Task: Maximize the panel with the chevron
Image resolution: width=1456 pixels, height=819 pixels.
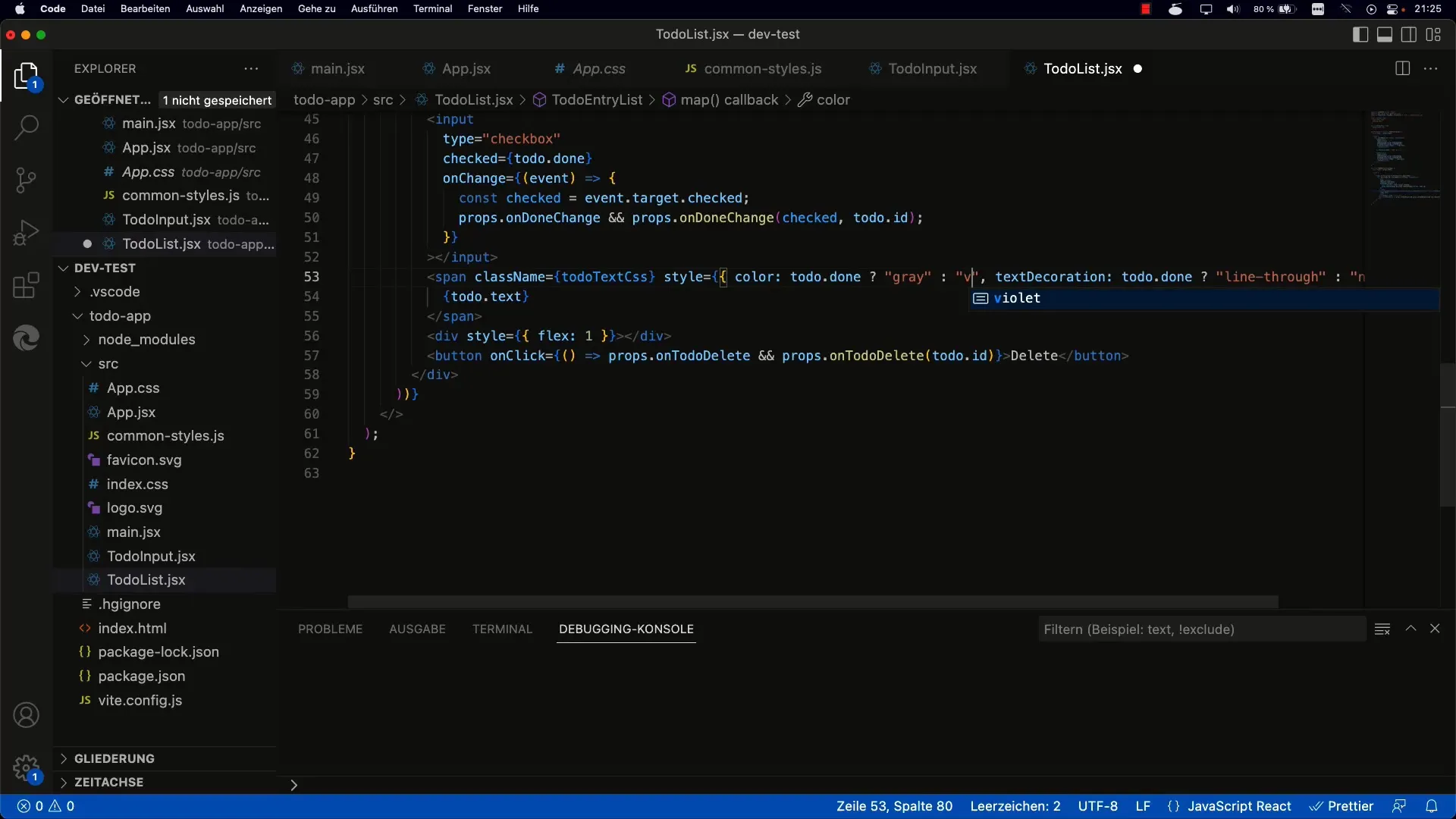Action: point(1410,629)
